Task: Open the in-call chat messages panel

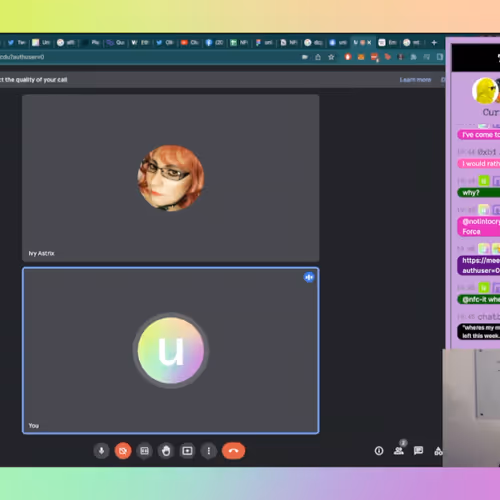Action: click(x=418, y=451)
